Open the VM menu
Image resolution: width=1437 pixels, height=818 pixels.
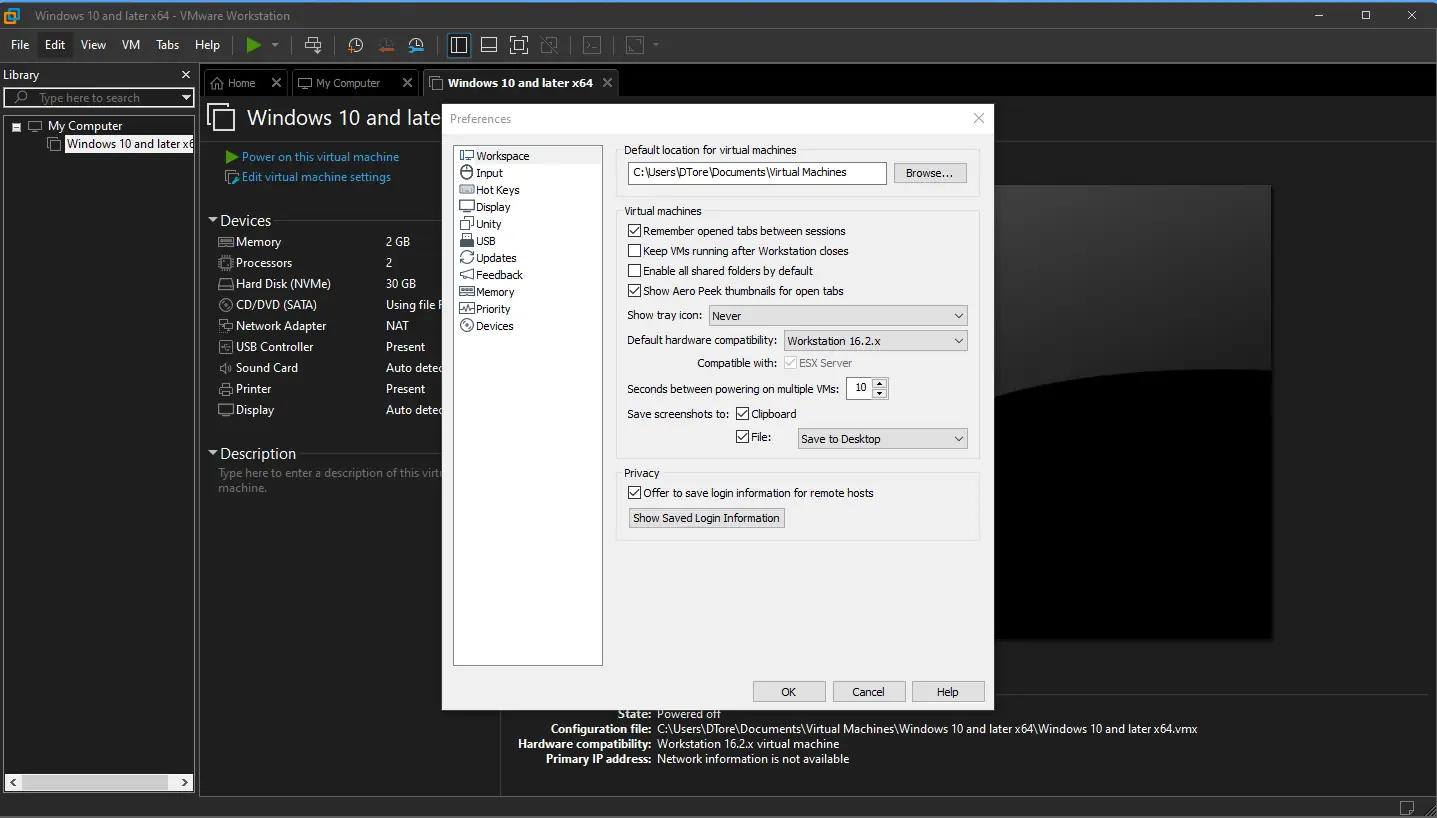click(x=131, y=45)
